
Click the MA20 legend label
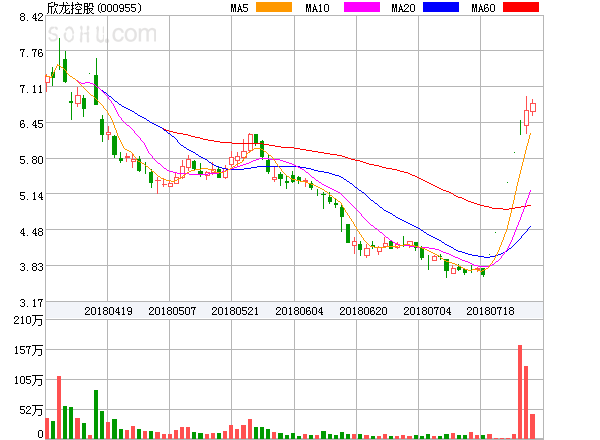tap(403, 8)
